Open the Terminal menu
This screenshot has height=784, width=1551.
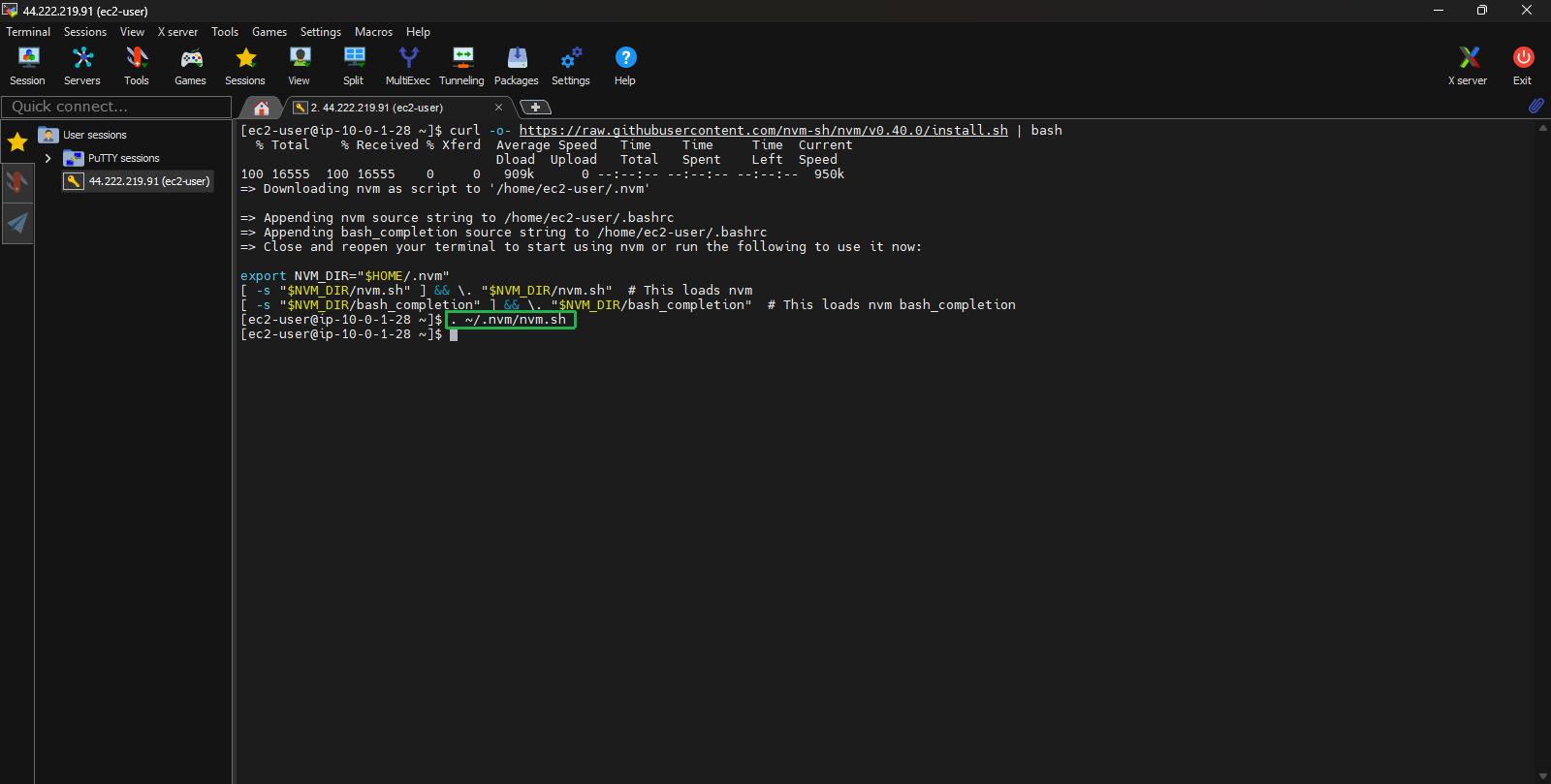click(x=28, y=32)
